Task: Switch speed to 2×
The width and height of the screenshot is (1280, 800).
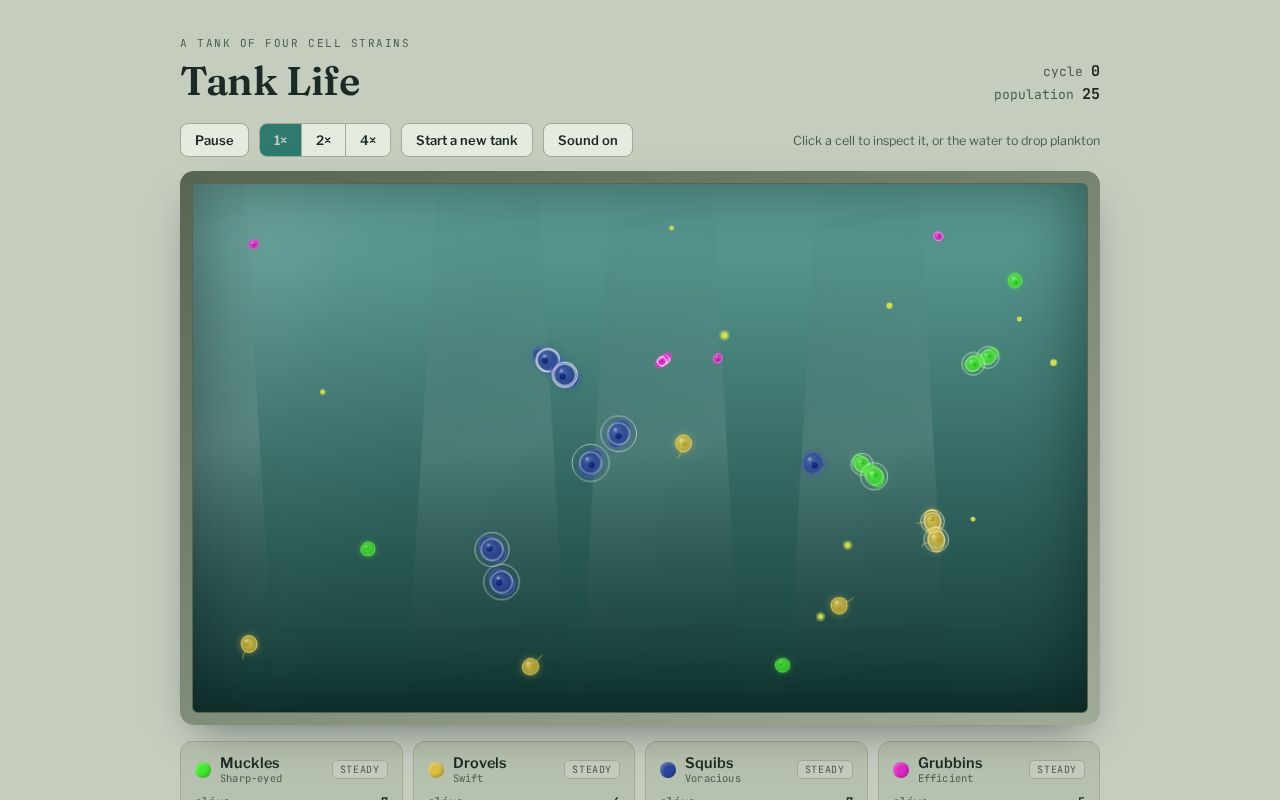Action: [x=323, y=140]
